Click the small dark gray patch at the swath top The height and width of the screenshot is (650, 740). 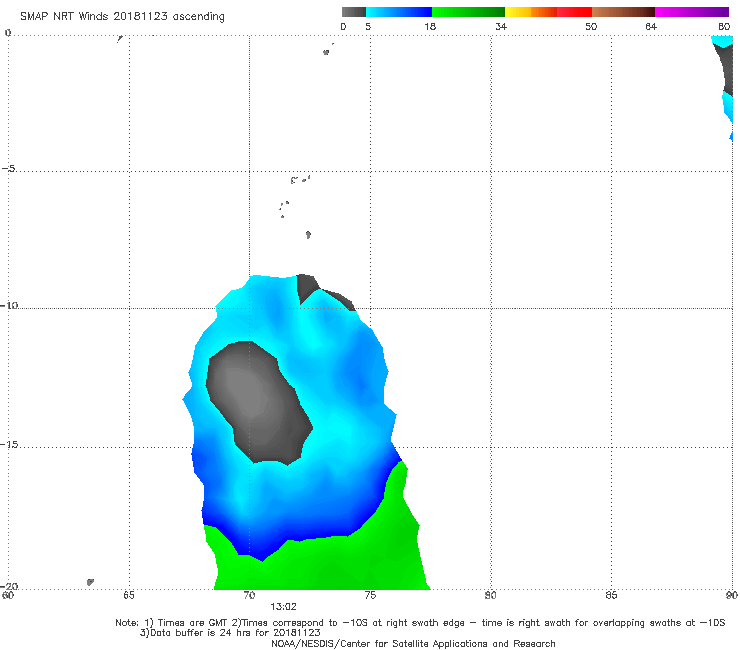(307, 287)
